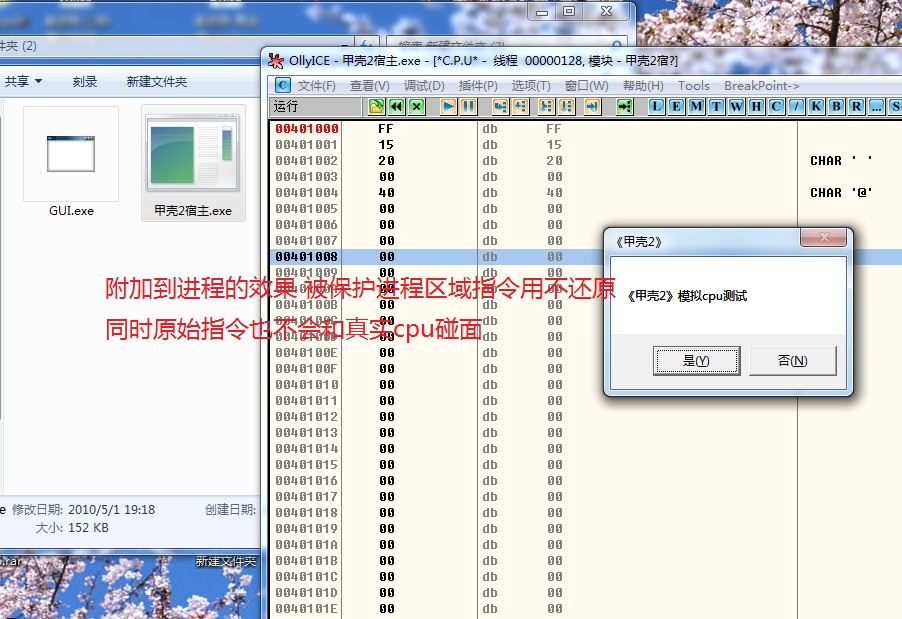Click 刻录 in Explorer toolbar

(x=85, y=82)
